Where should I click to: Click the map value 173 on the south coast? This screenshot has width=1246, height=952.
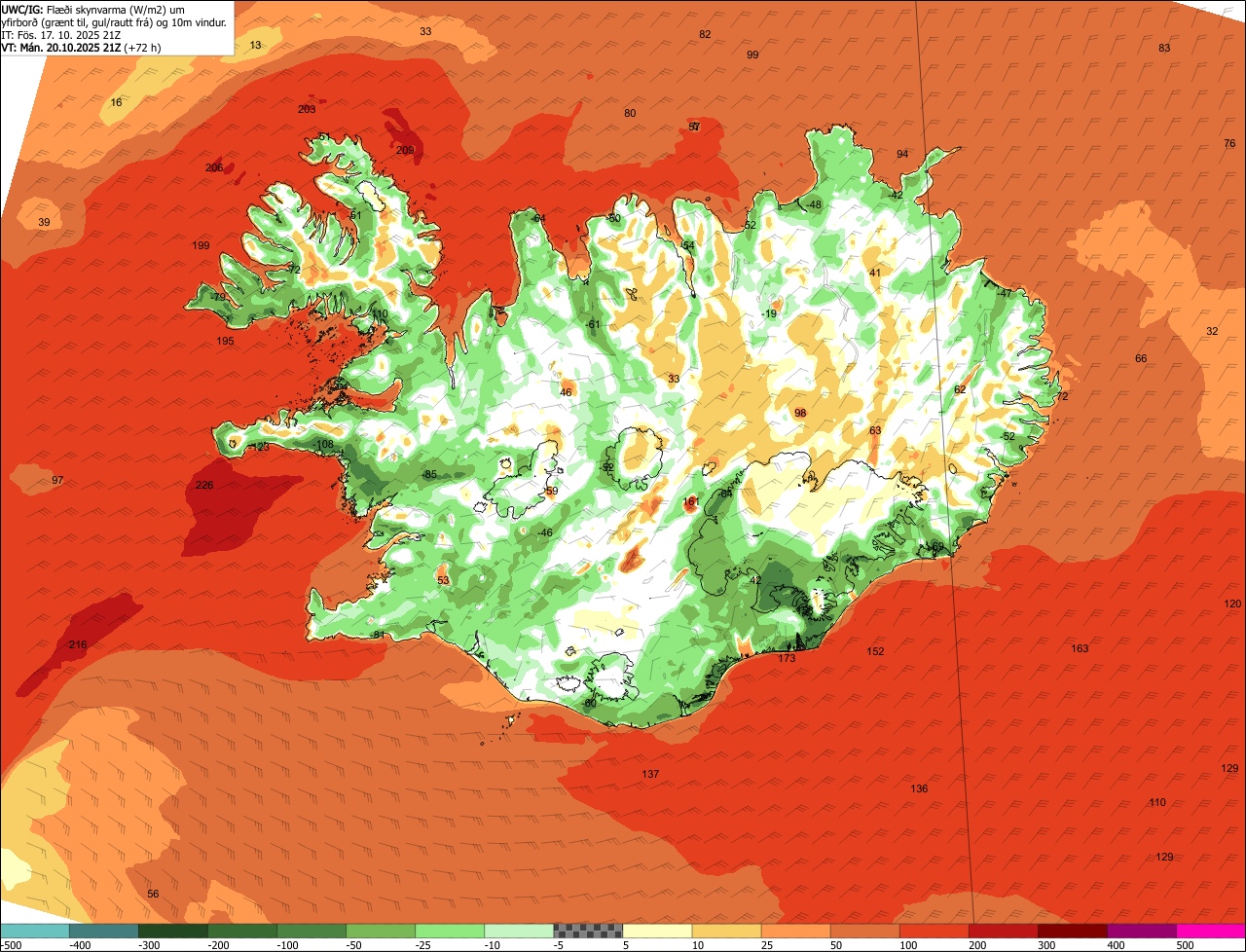click(787, 658)
